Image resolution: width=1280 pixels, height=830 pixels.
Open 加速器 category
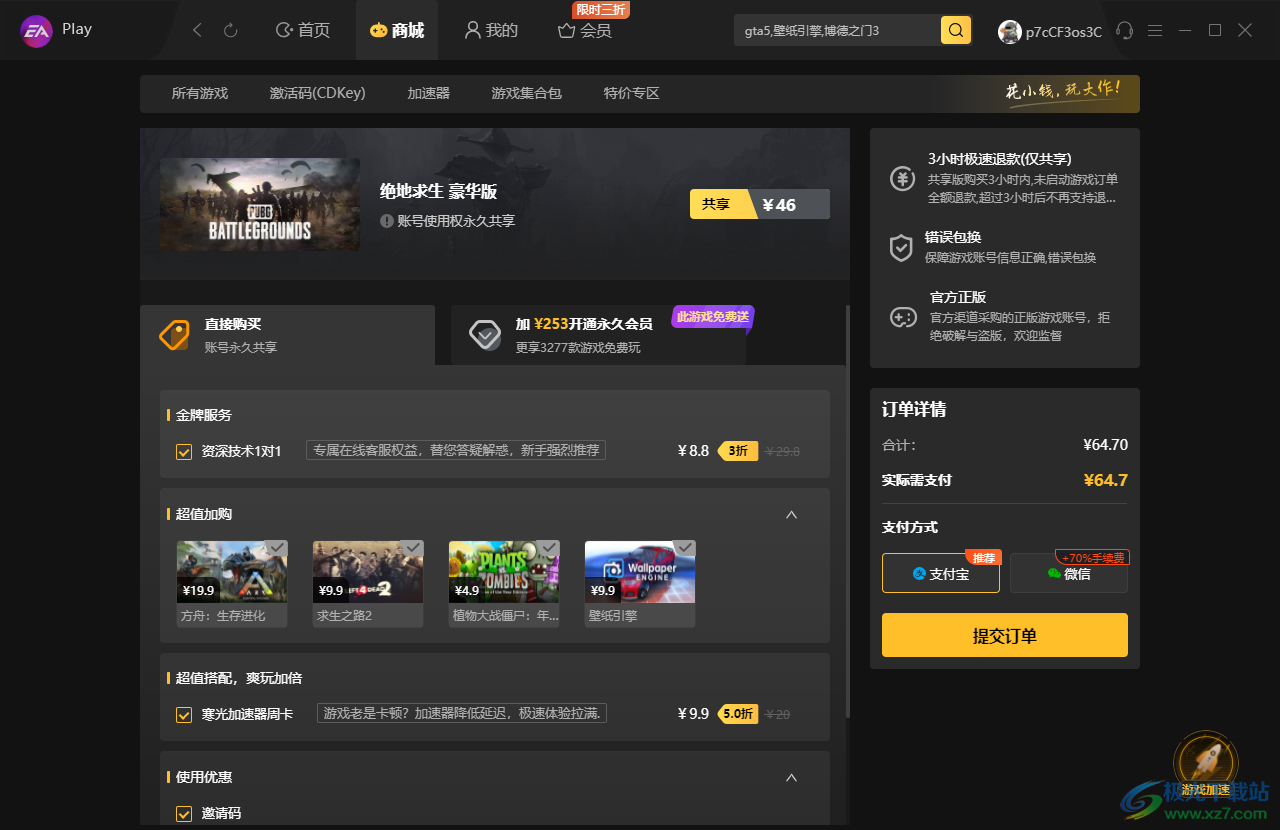click(x=429, y=93)
